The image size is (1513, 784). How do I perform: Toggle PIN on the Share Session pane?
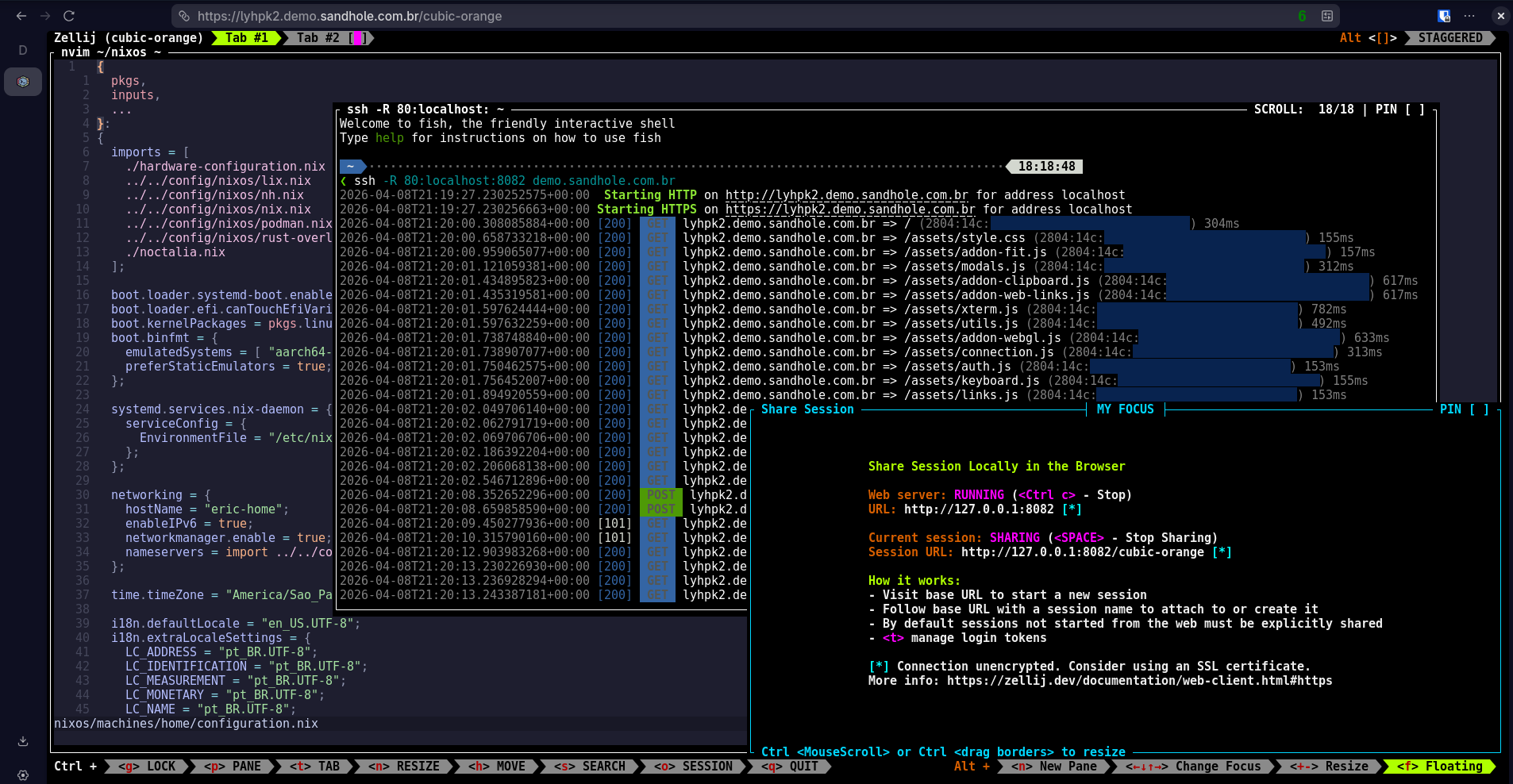(x=1465, y=409)
